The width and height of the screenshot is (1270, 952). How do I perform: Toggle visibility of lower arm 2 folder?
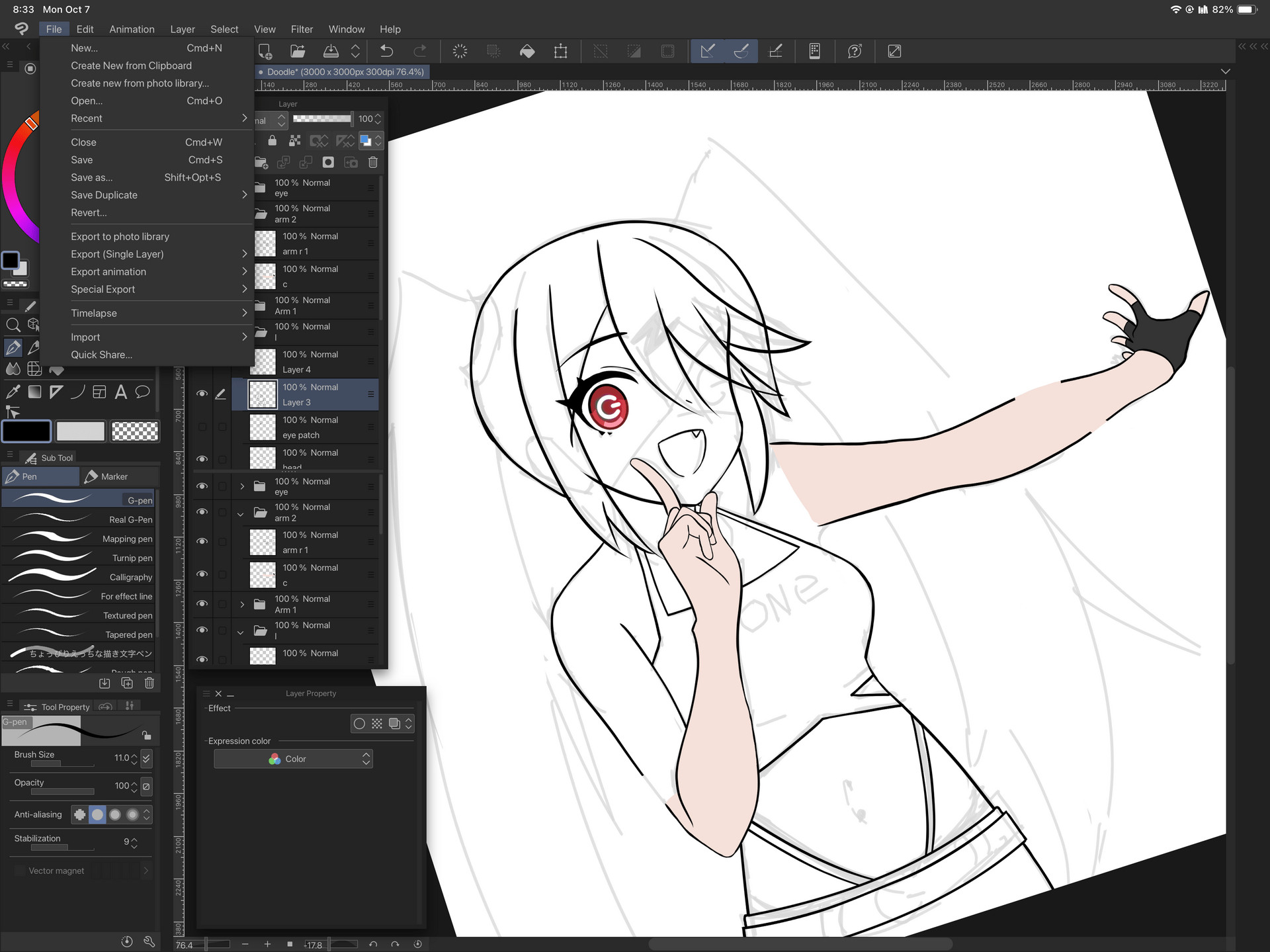pyautogui.click(x=202, y=512)
